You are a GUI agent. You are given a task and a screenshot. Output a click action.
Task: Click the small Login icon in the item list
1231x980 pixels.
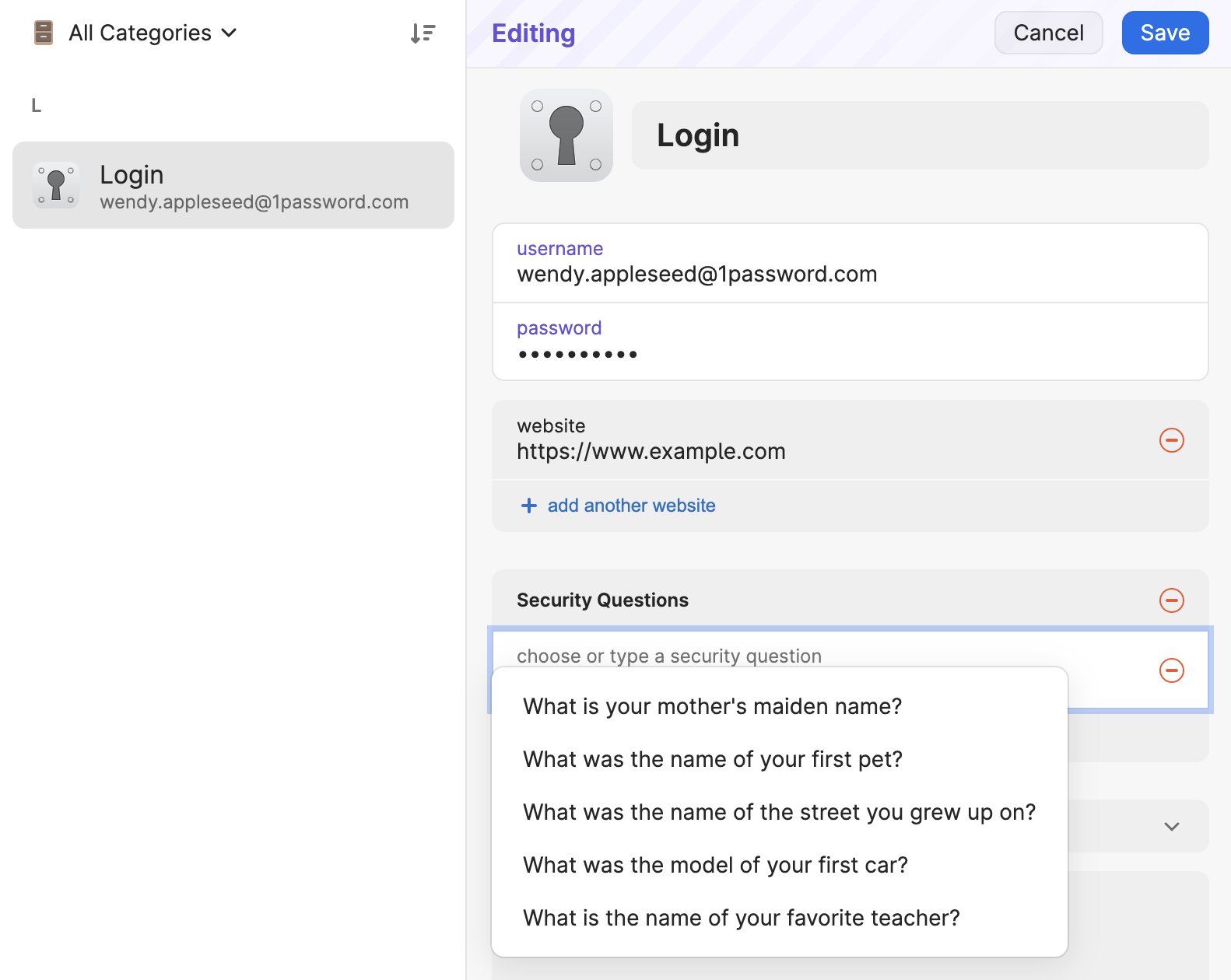click(x=56, y=185)
